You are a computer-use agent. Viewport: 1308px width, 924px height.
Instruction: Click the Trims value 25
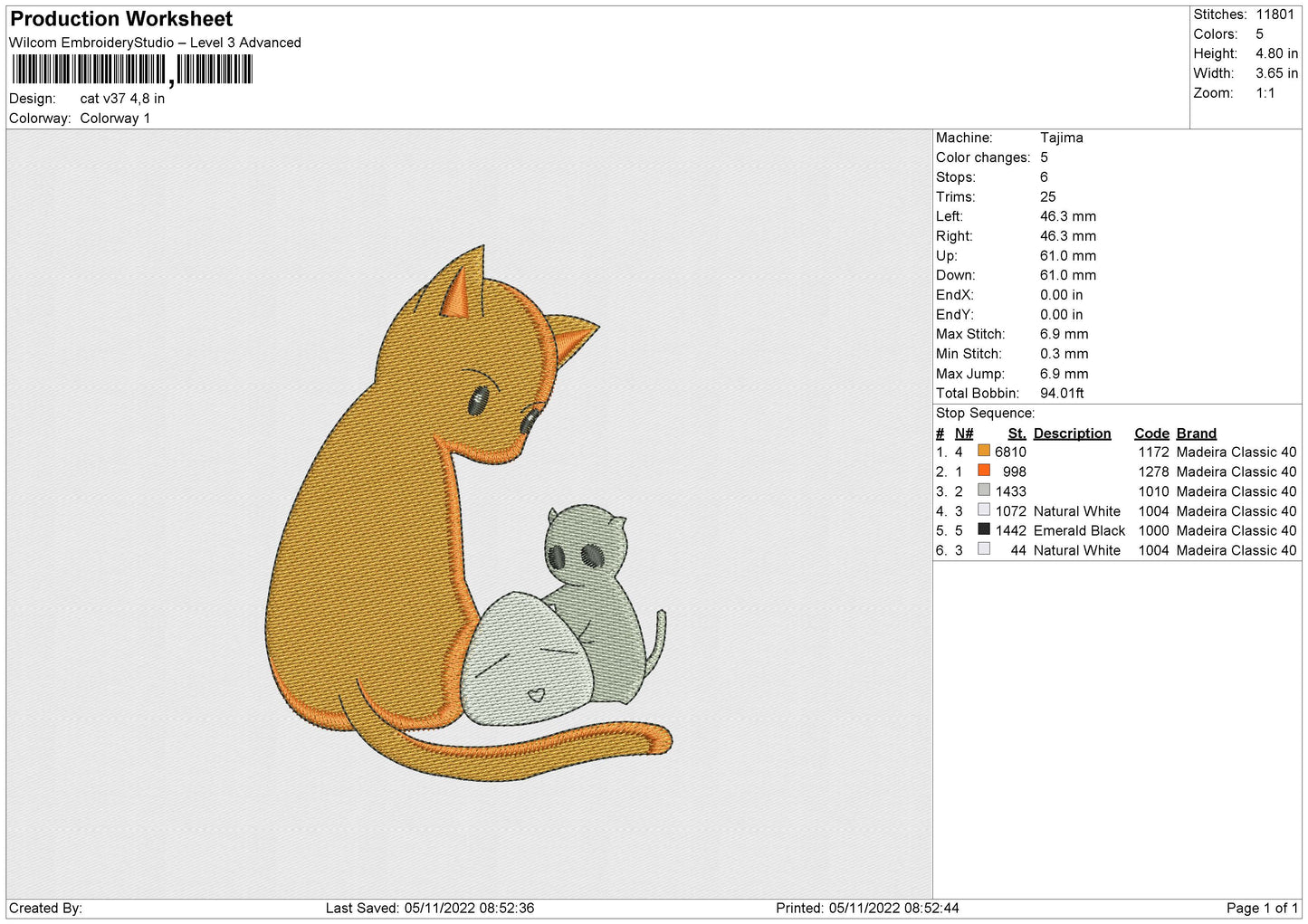1047,196
